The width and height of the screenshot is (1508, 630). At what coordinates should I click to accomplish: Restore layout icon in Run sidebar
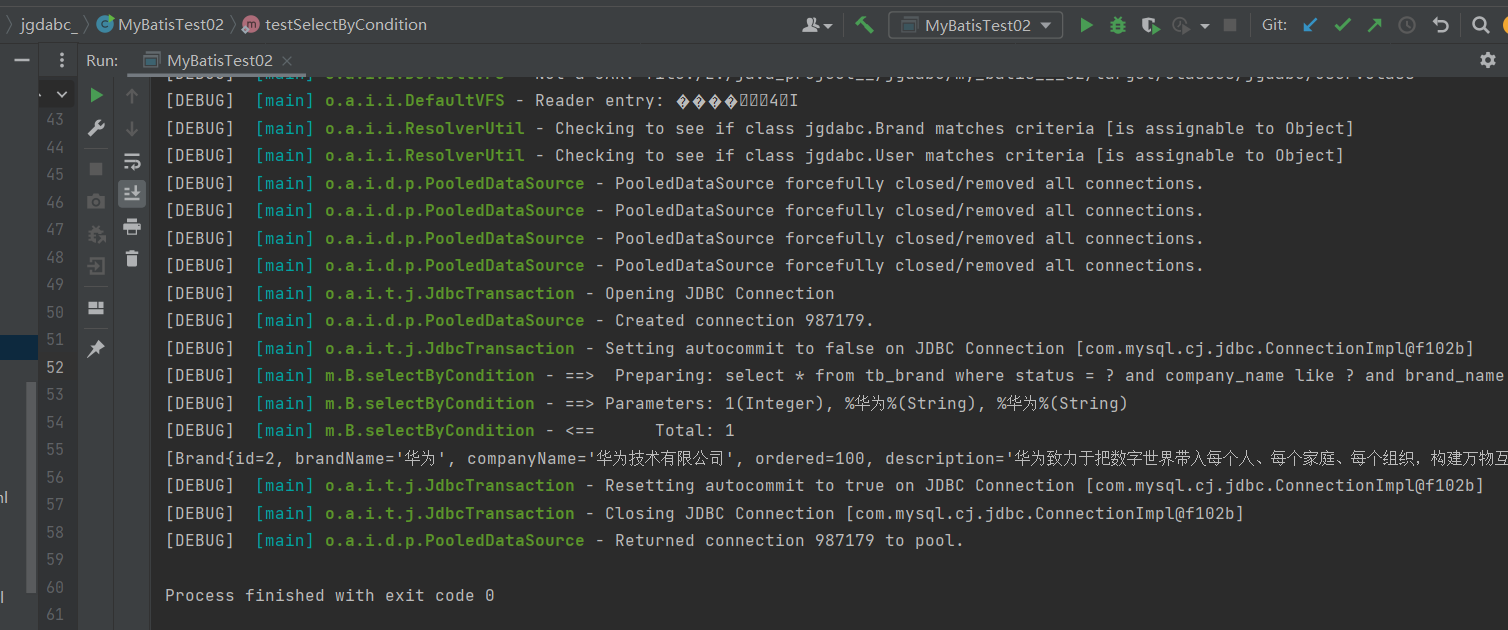coord(96,307)
